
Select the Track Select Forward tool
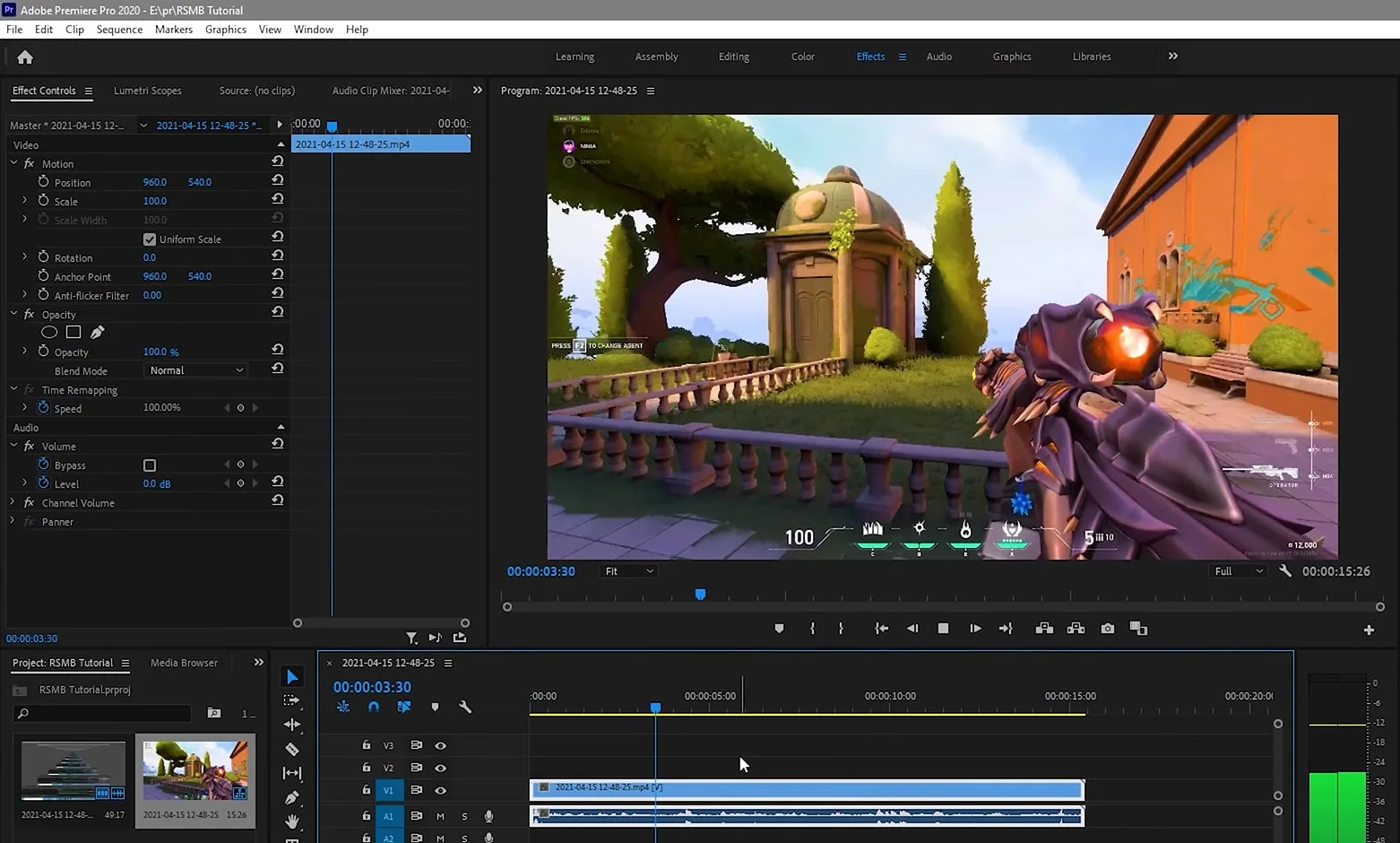(292, 700)
